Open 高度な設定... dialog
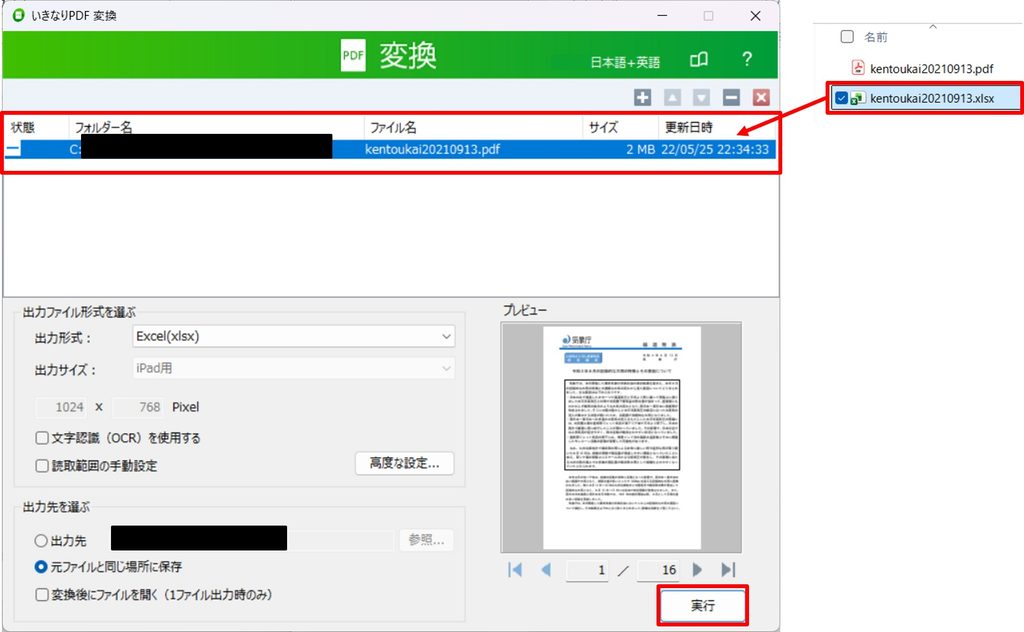Screen dimensions: 1024x632 click(x=404, y=463)
